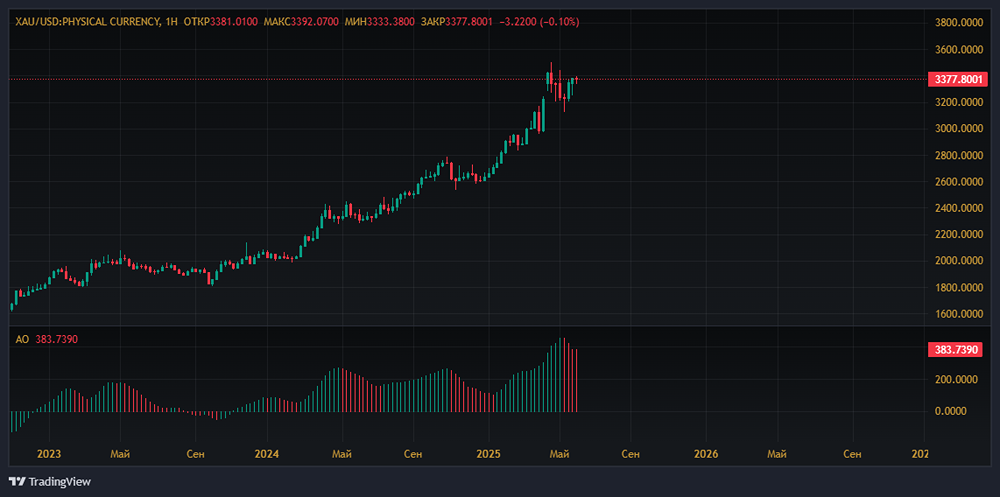Click the red 383.7390 indicator scale label
The width and height of the screenshot is (1000, 497).
pos(956,350)
